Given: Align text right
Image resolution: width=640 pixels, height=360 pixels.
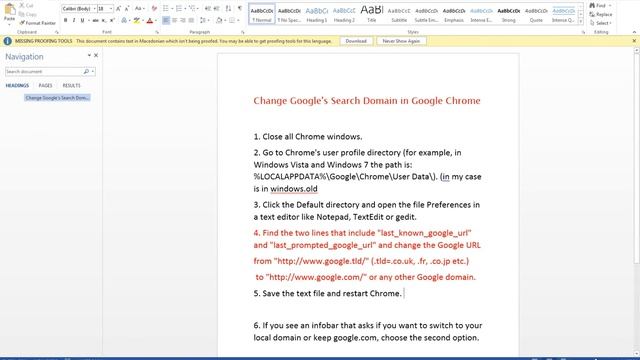Looking at the screenshot, I should (182, 20).
